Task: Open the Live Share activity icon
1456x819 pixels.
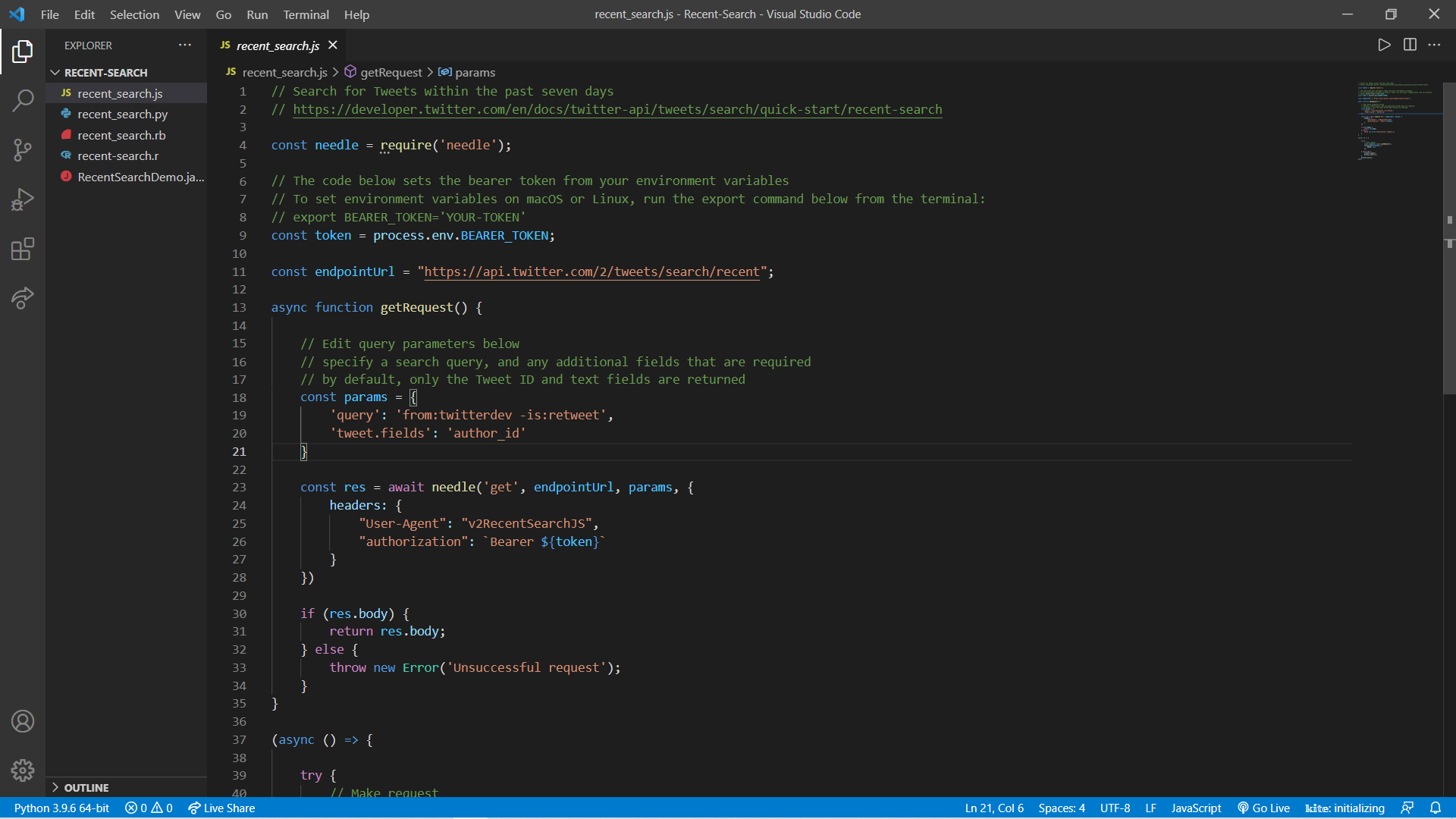Action: coord(23,298)
